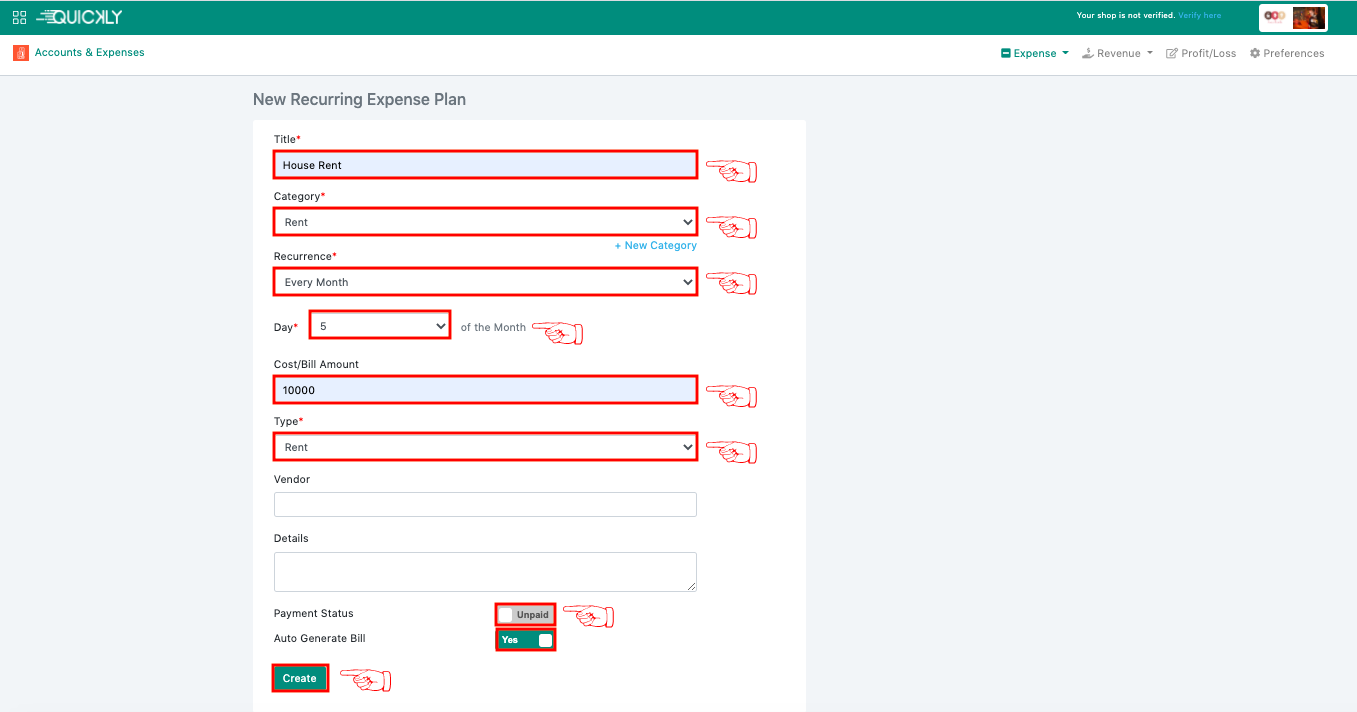The width and height of the screenshot is (1357, 712).
Task: Expand the Category dropdown showing Rent
Action: pyautogui.click(x=485, y=222)
